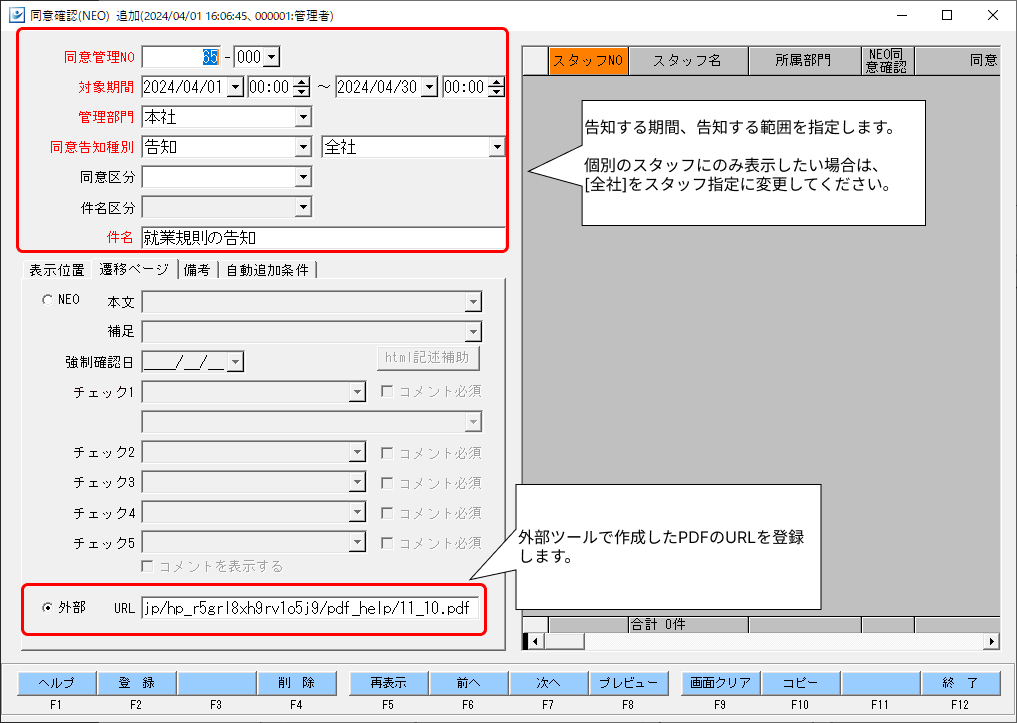
Task: Click the プレビュー F8 button
Action: (x=628, y=683)
